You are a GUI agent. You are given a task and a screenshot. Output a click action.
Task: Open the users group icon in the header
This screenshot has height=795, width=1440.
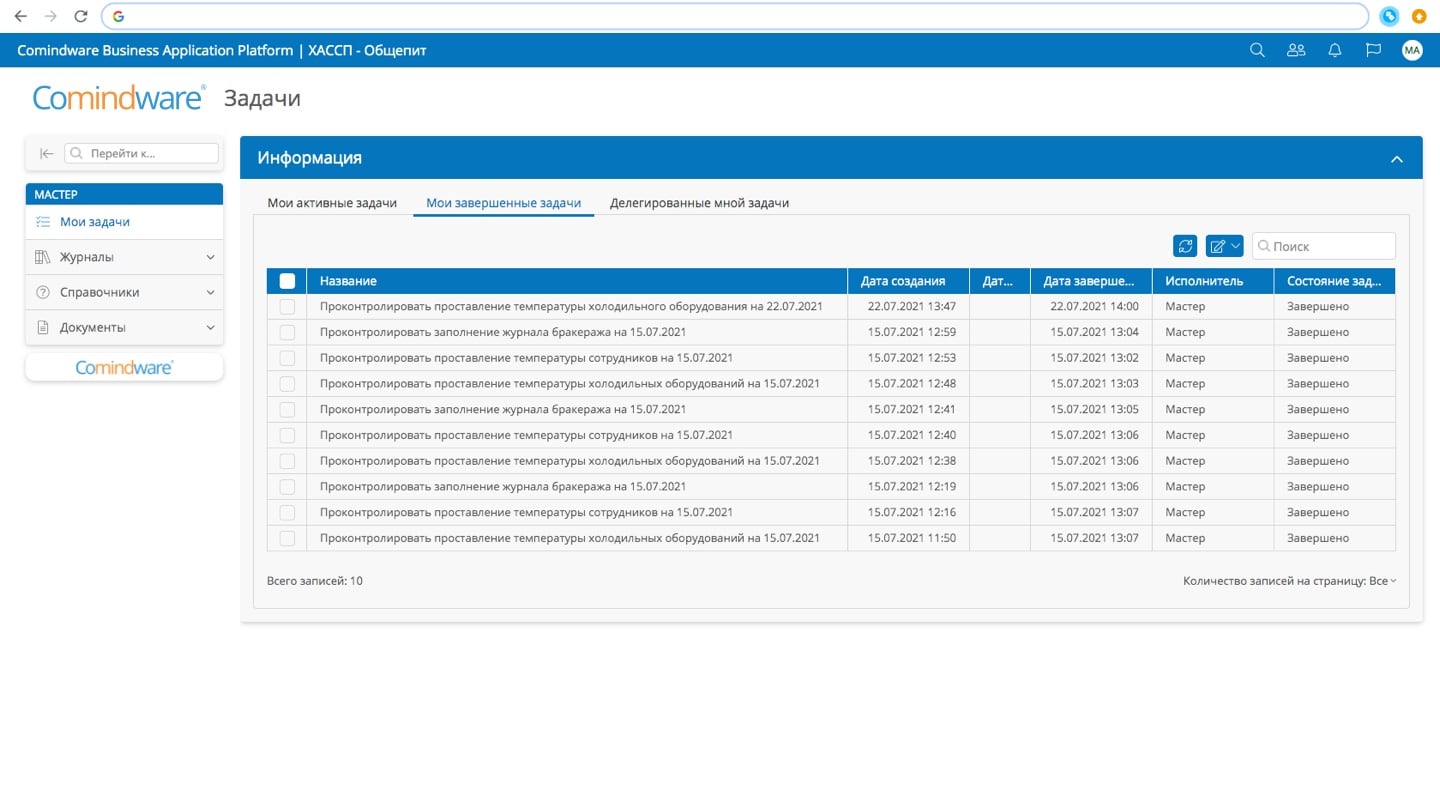[x=1296, y=50]
